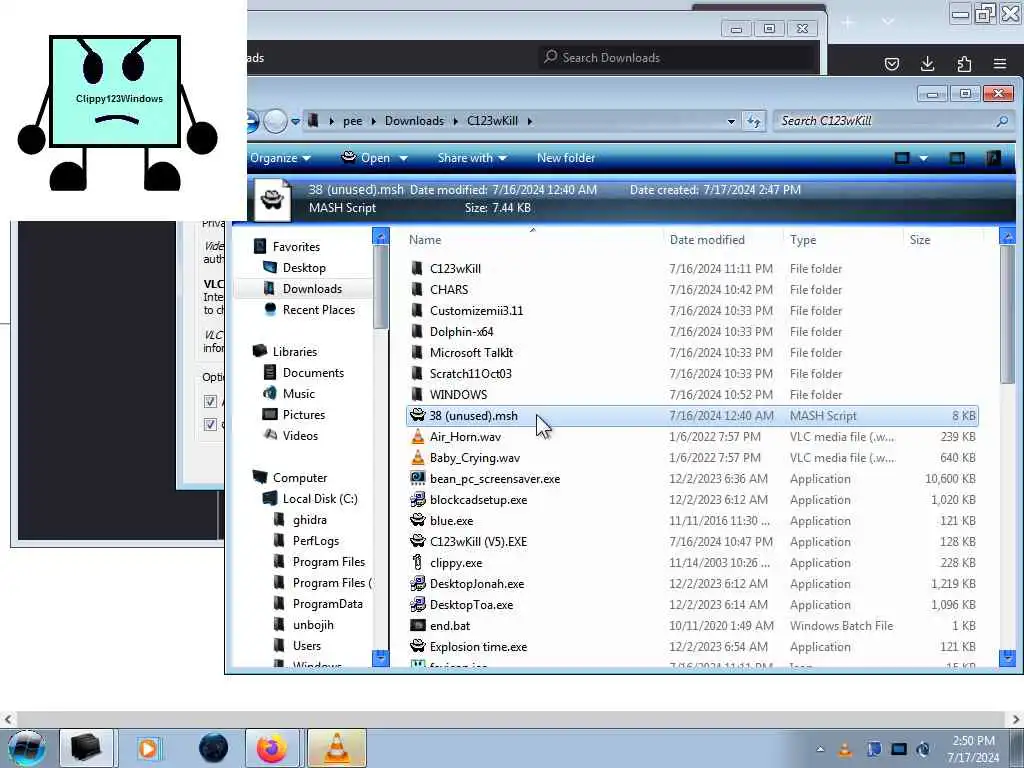This screenshot has height=768, width=1024.
Task: Click nav pane scrollbar down arrow
Action: click(x=380, y=658)
